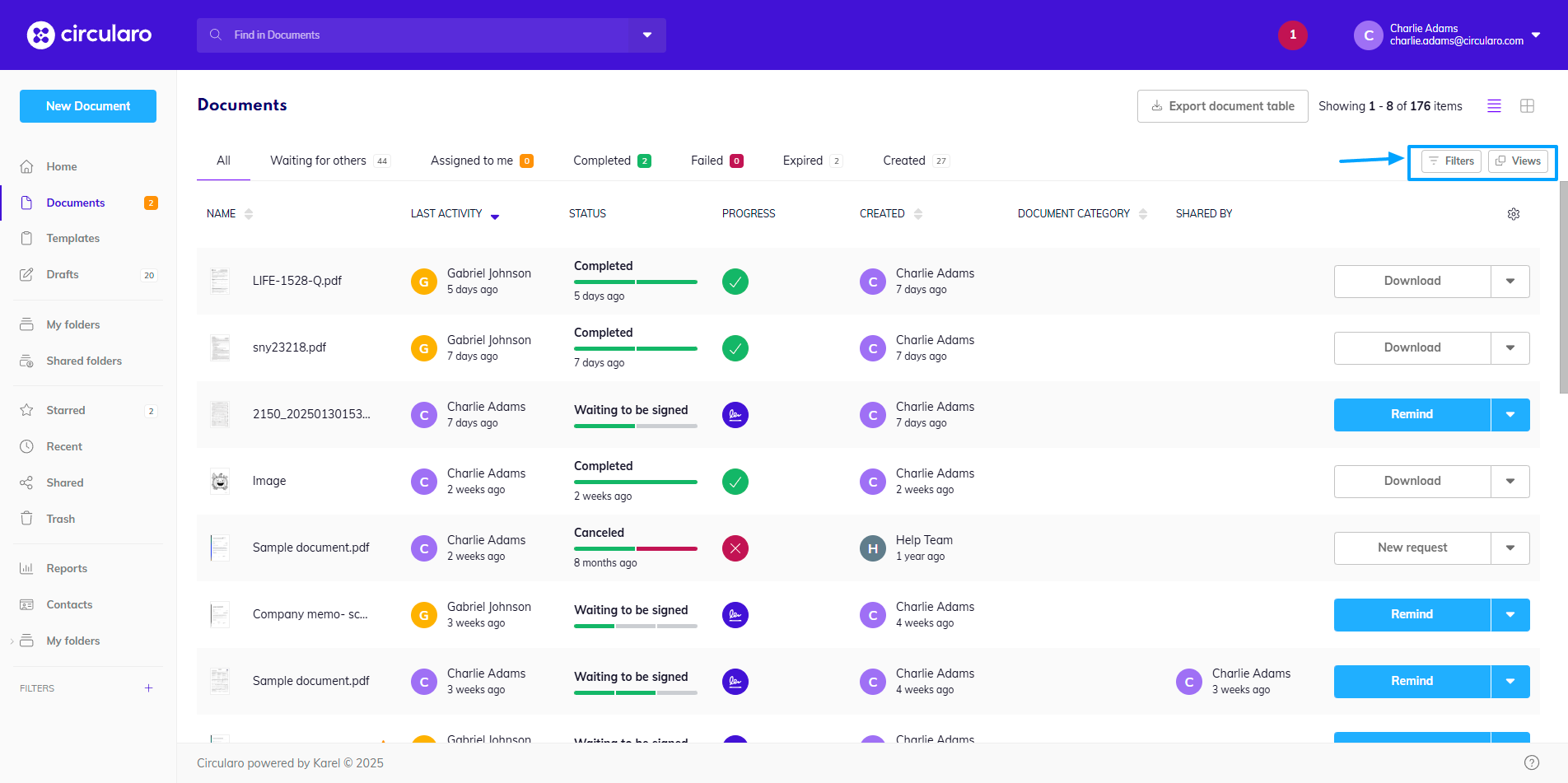Screen dimensions: 1568x783
Task: Open Reports from the sidebar
Action: [66, 568]
